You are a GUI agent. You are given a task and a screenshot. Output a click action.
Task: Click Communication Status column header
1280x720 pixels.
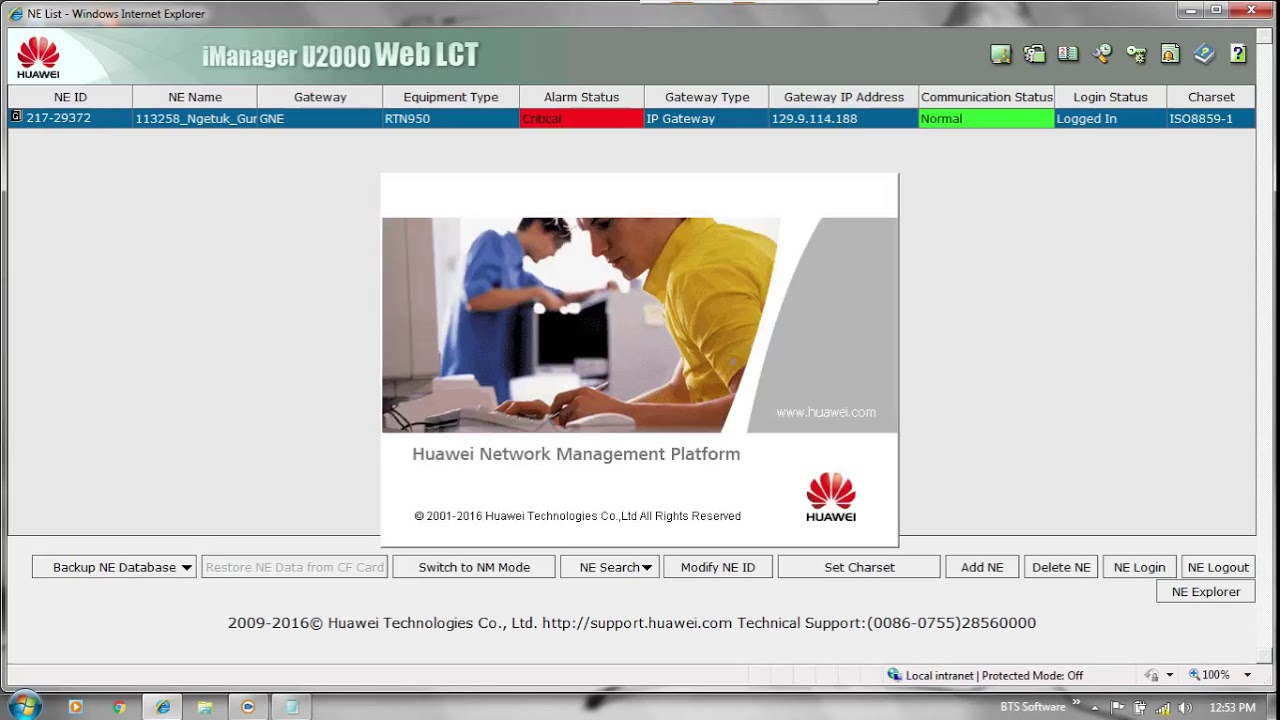(986, 97)
